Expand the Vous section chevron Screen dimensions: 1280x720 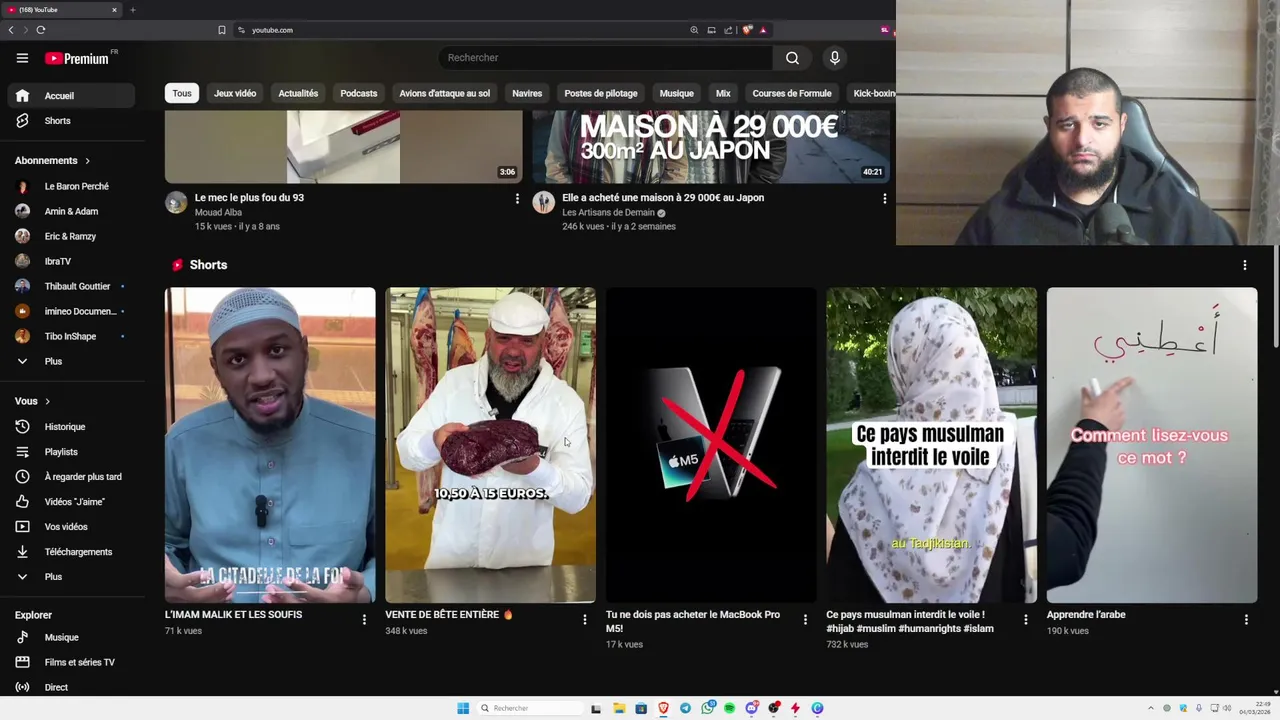click(x=47, y=401)
